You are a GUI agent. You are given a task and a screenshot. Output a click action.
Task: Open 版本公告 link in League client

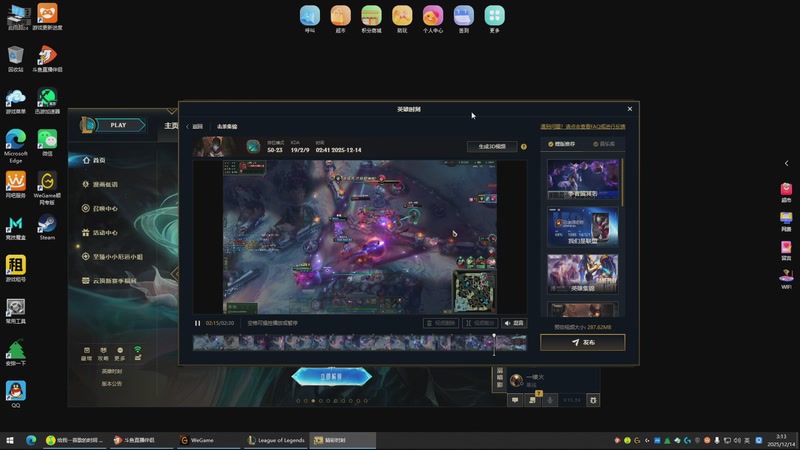pyautogui.click(x=112, y=384)
